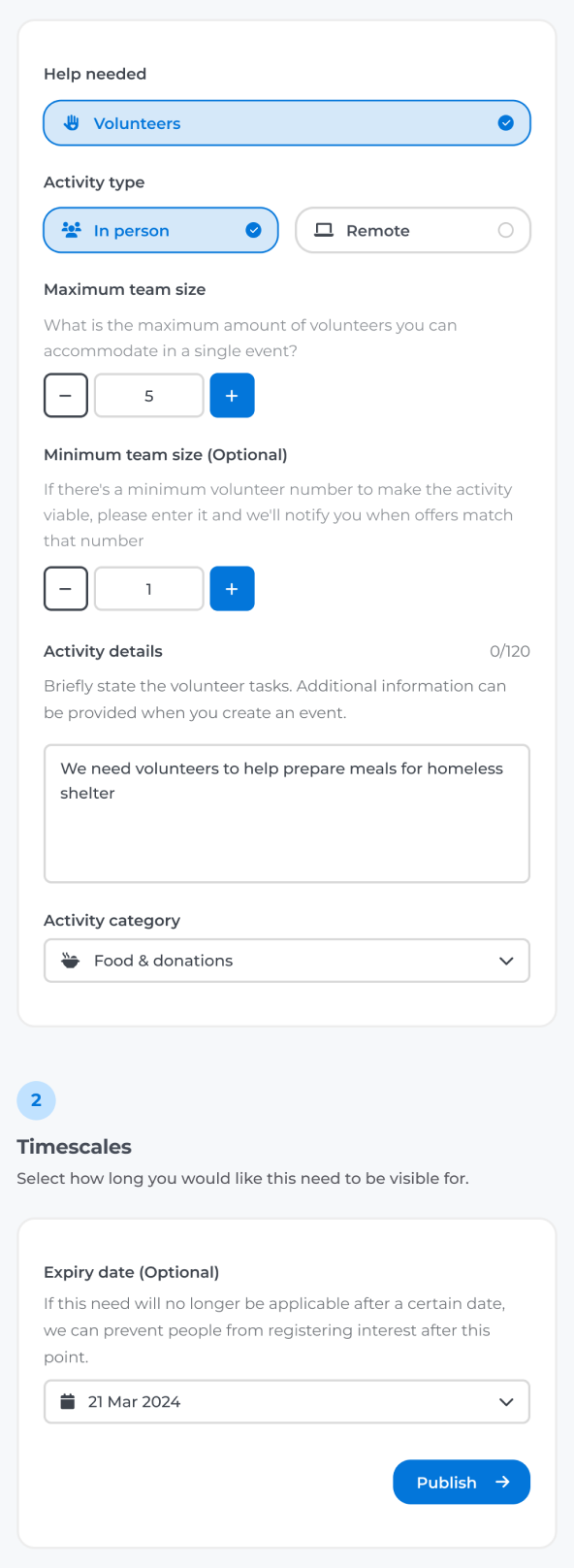Click the calendar icon beside the expiry date
The image size is (574, 1568).
point(65,1401)
